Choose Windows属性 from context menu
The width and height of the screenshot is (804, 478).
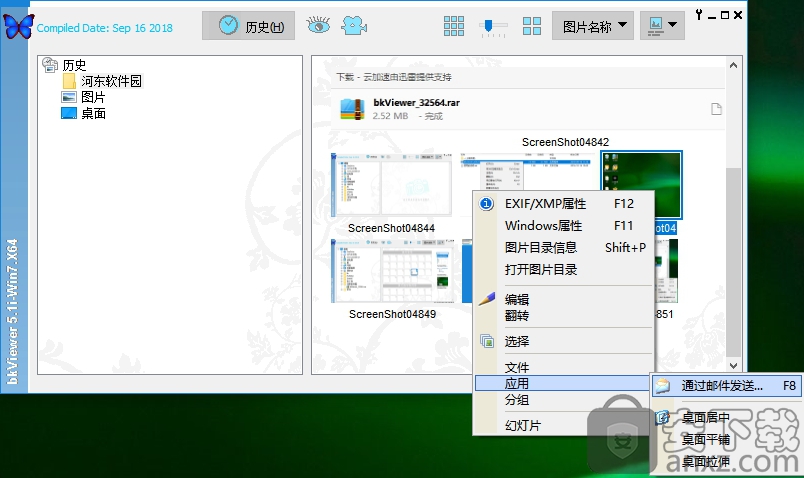click(x=563, y=226)
